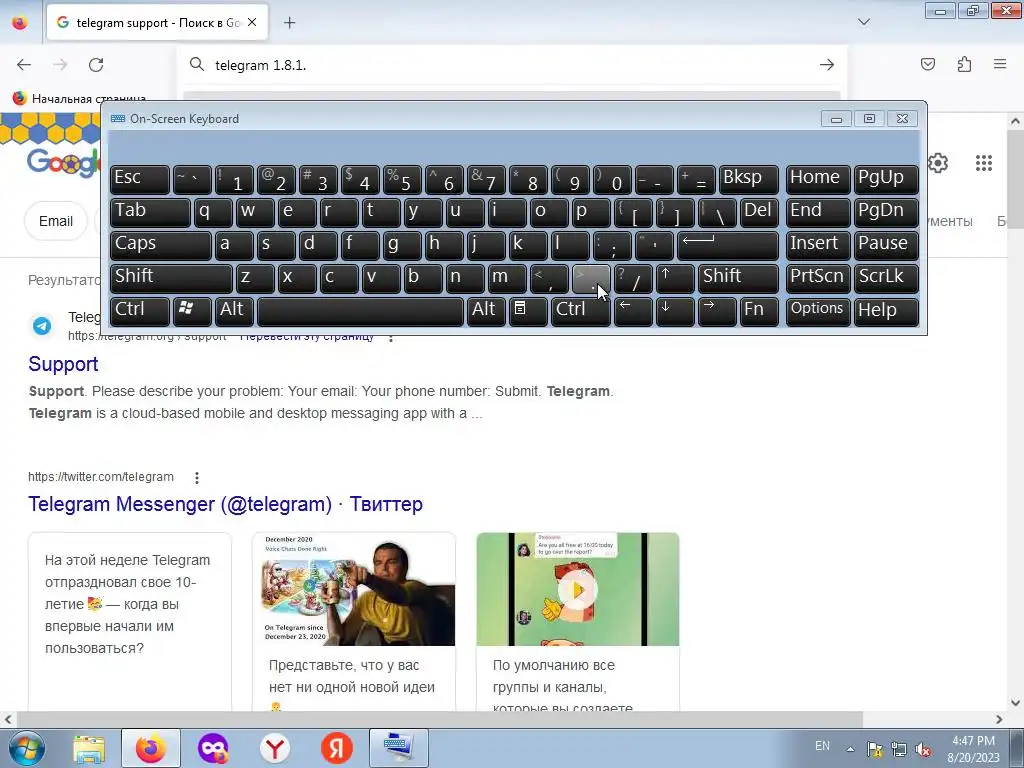This screenshot has width=1024, height=768.
Task: Click the spacebar on on-screen keyboard
Action: point(360,311)
